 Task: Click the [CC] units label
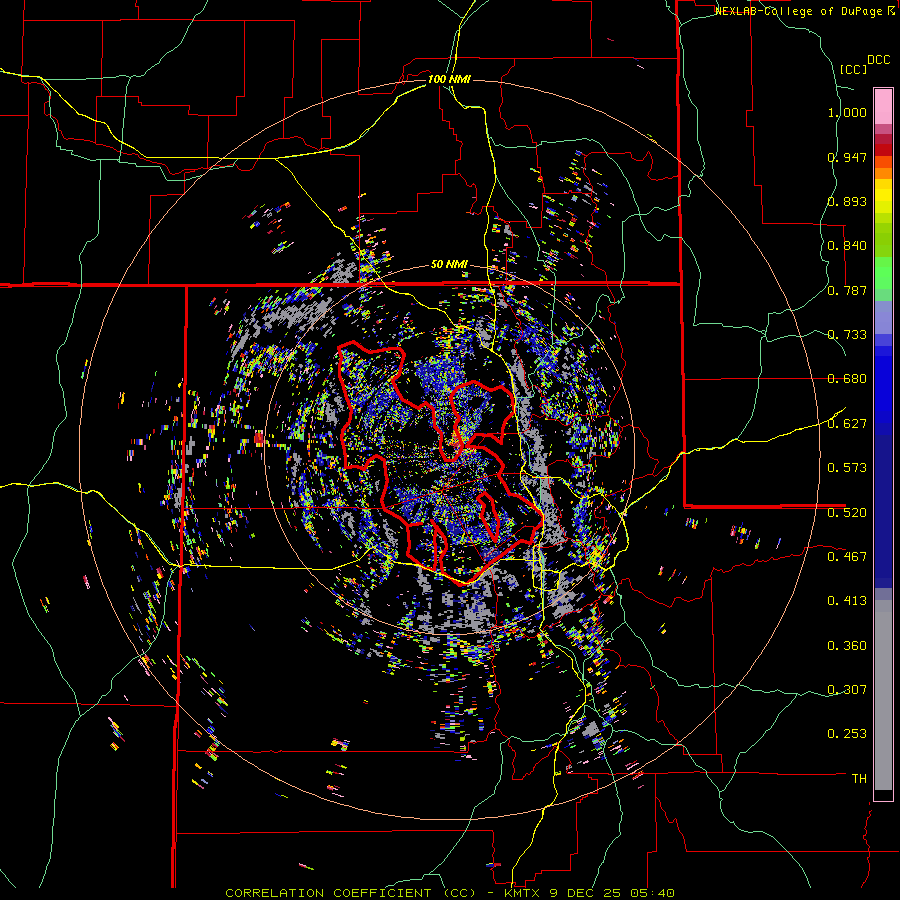[x=853, y=69]
